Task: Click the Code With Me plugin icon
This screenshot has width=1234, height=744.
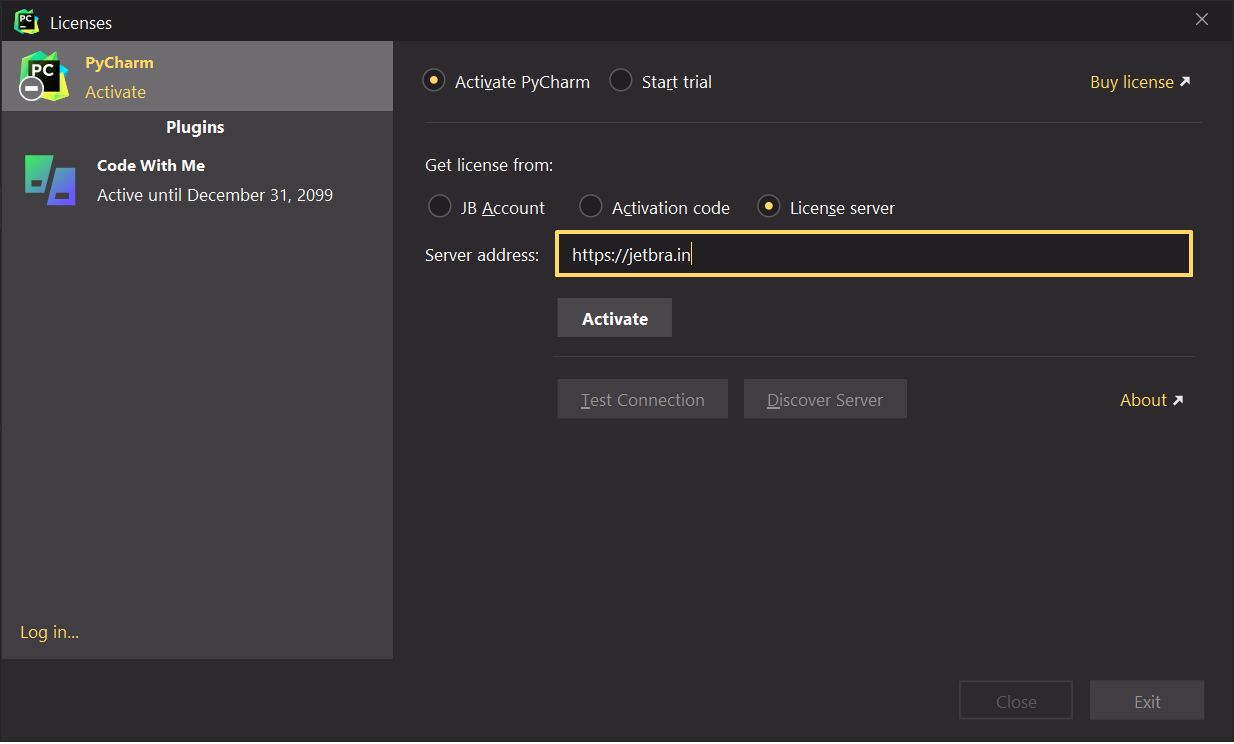Action: [50, 180]
